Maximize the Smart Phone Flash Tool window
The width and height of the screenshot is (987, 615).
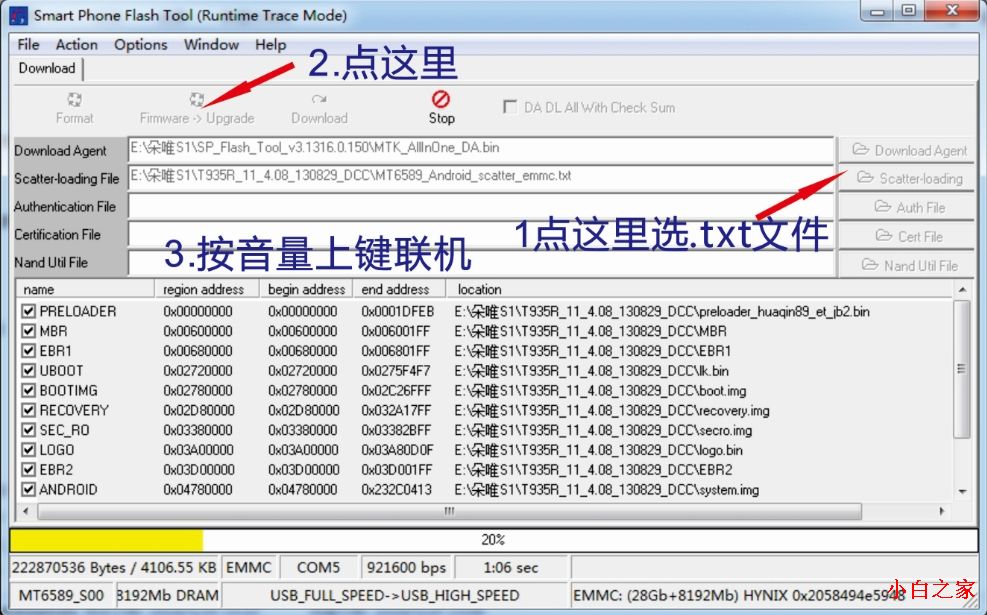909,11
